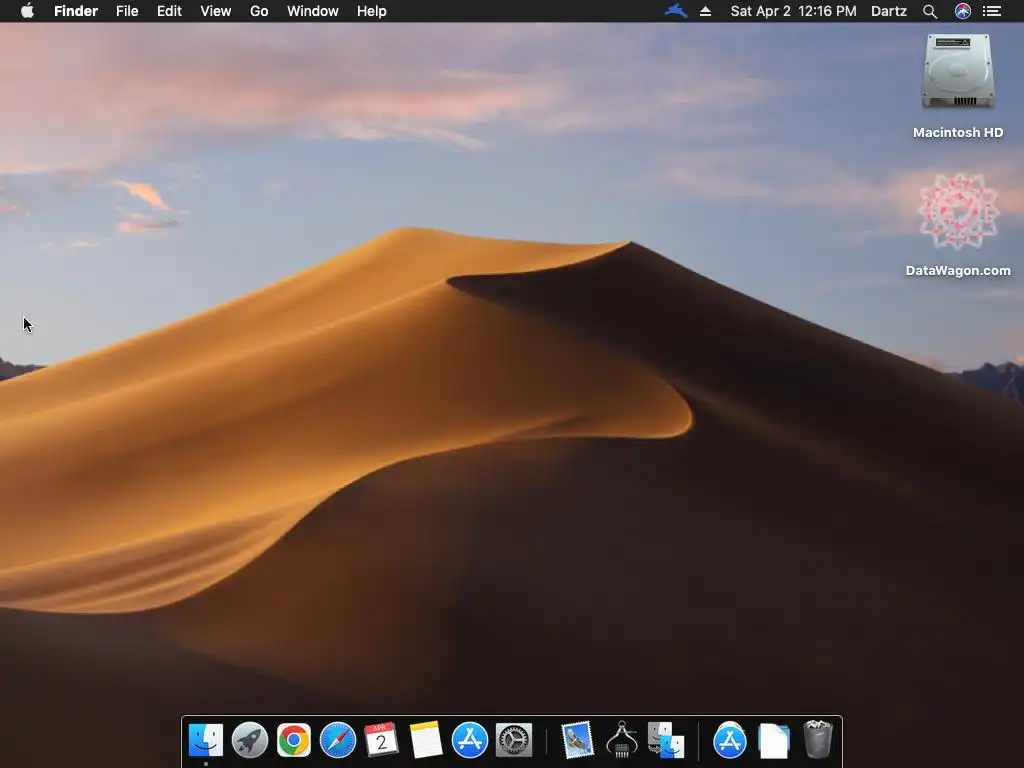
Task: Click the Sat Apr 2 12:16 PM clock
Action: [x=793, y=11]
